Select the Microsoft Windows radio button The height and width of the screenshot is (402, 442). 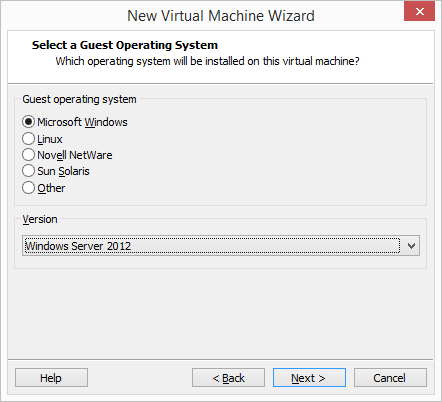[x=28, y=122]
